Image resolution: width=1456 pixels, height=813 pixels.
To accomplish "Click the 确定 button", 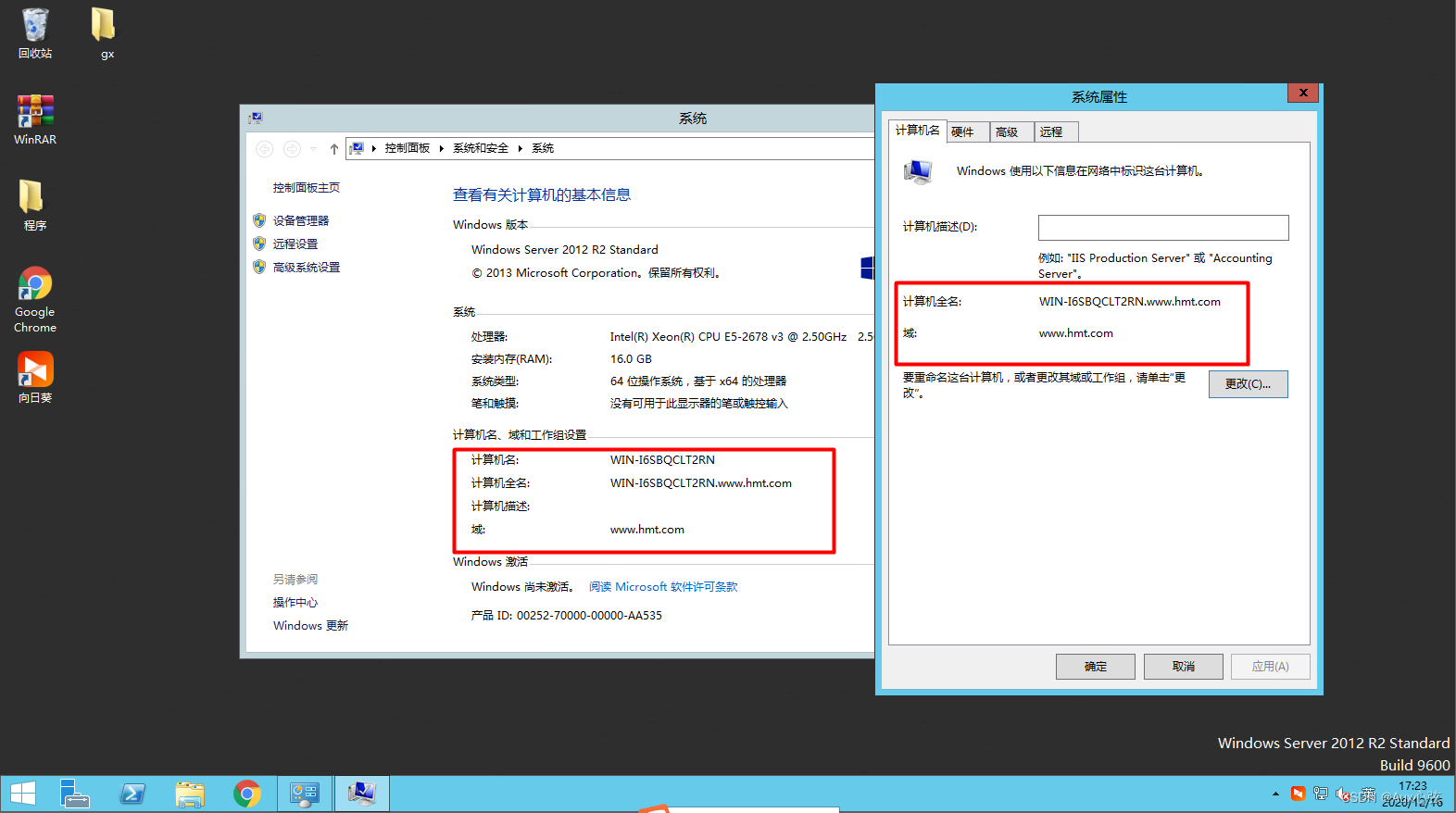I will point(1096,667).
